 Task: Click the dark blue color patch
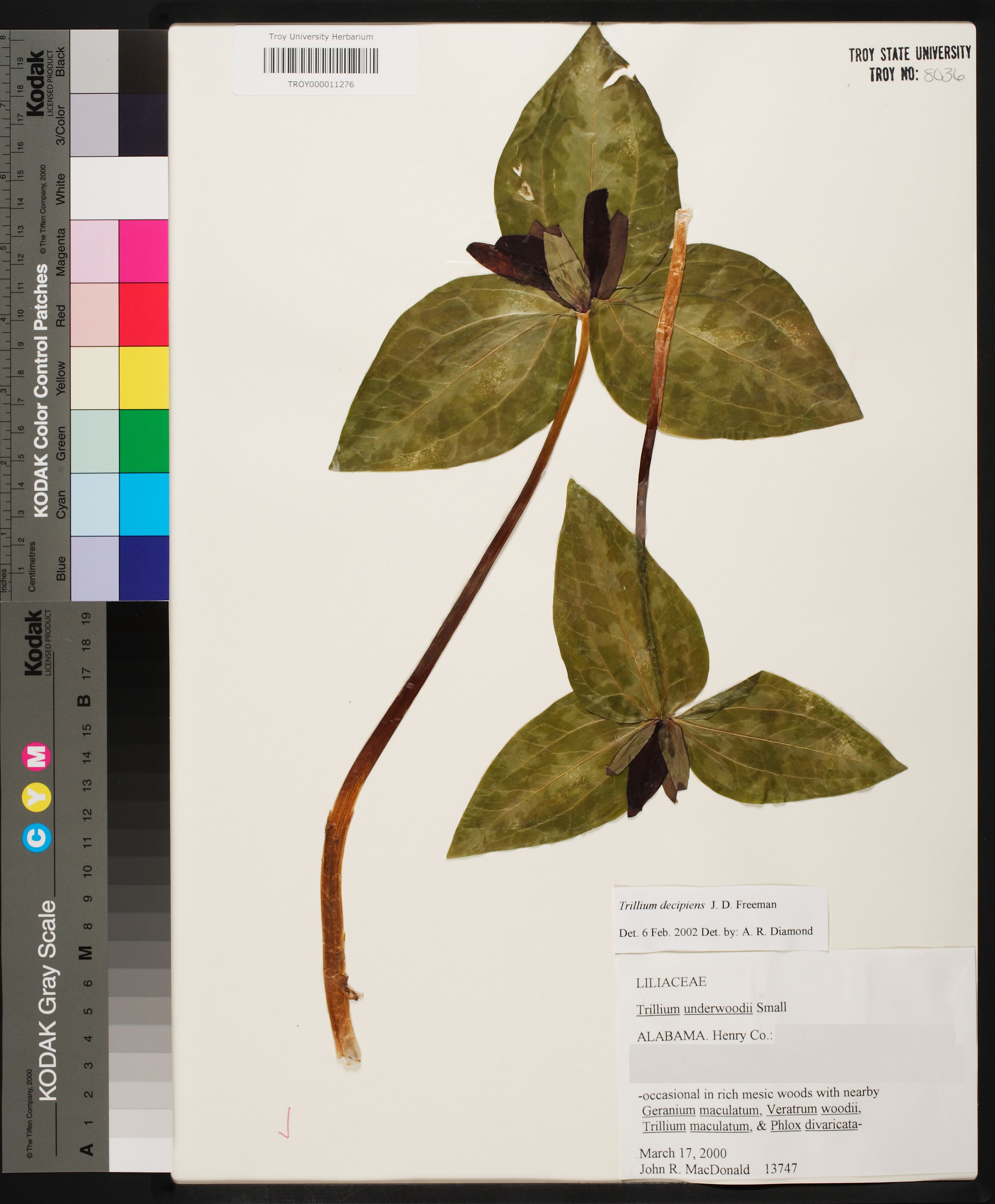[143, 568]
